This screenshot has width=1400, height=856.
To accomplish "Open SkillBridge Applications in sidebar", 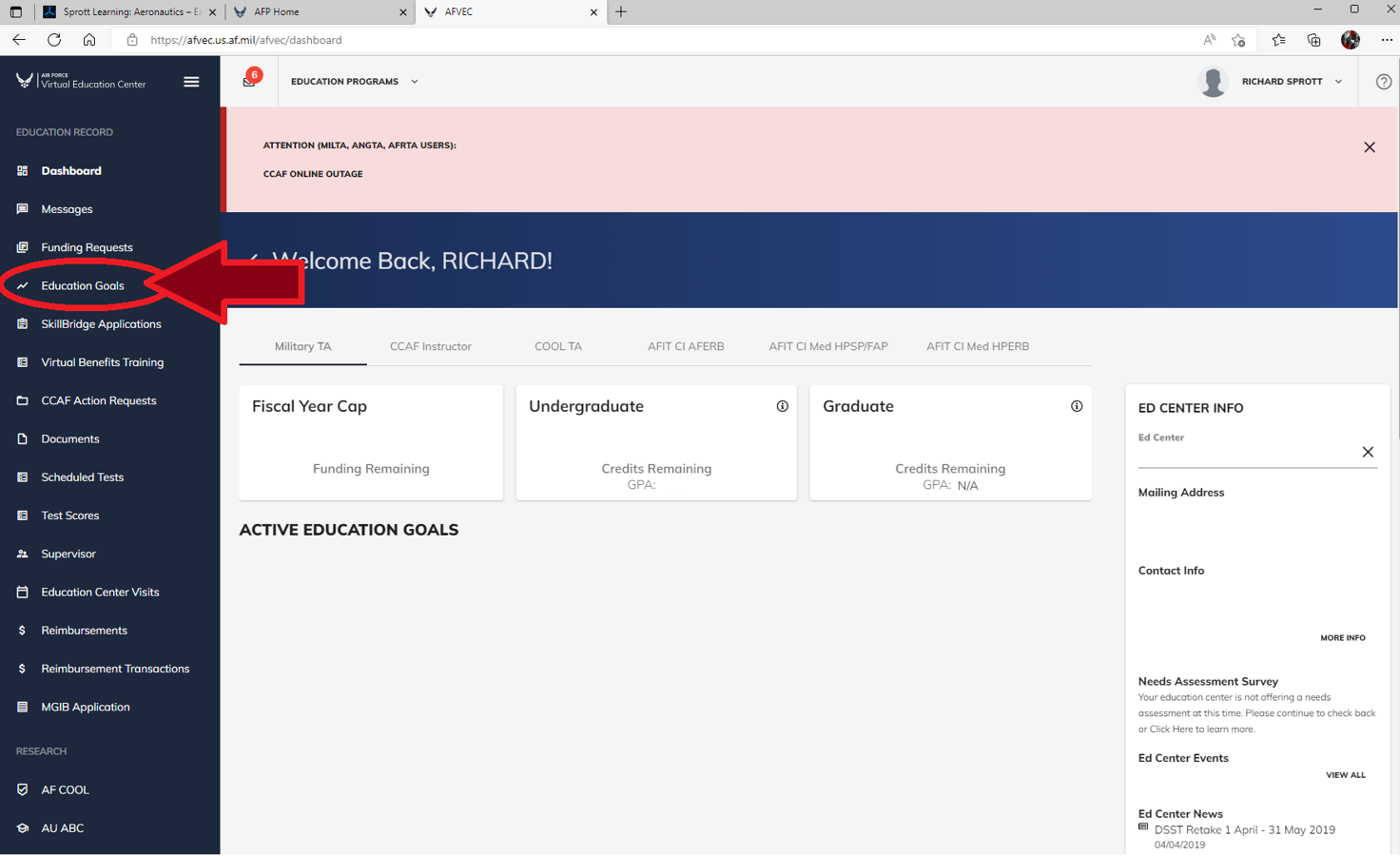I will [x=101, y=324].
